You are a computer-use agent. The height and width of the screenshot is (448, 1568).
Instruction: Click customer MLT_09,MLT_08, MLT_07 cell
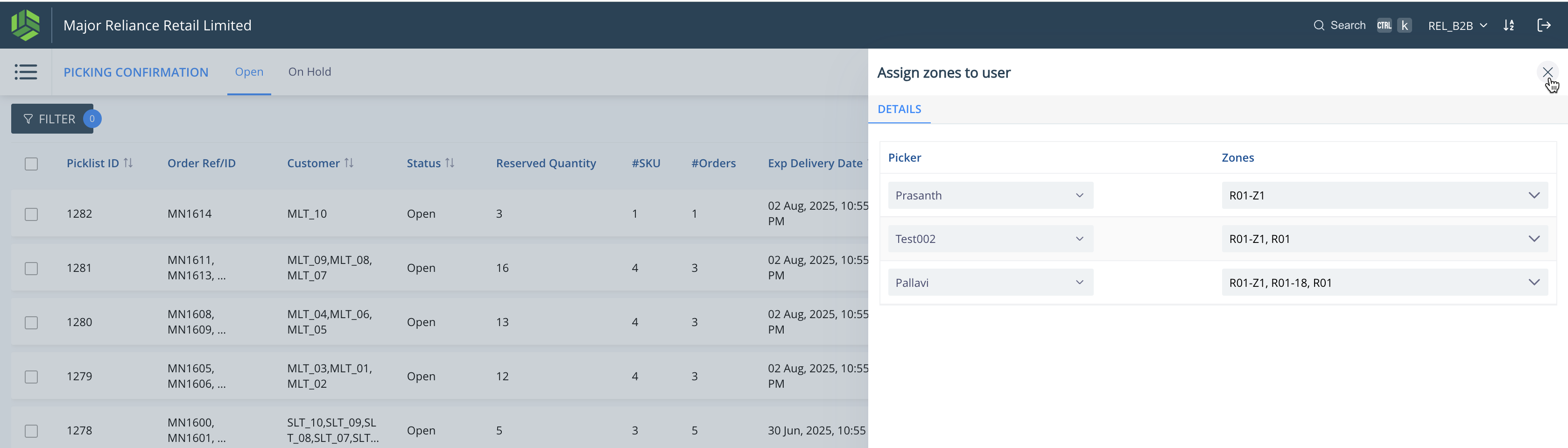coord(329,268)
